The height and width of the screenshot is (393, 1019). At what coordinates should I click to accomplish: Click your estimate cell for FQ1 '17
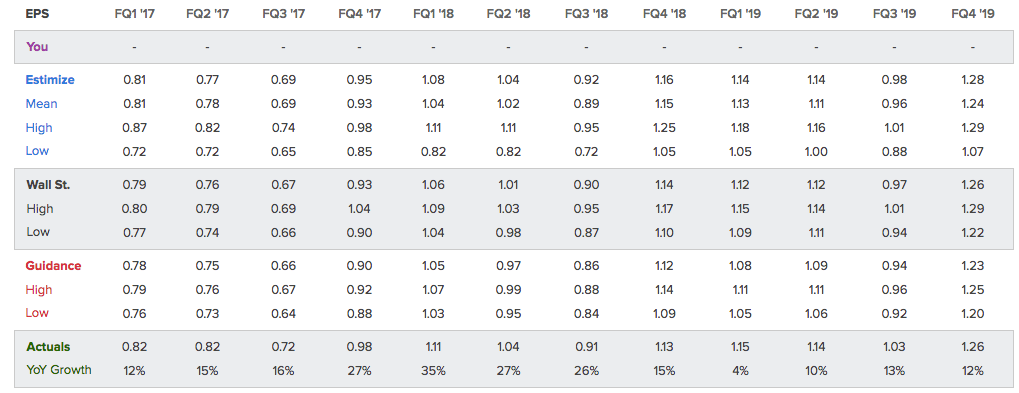134,47
